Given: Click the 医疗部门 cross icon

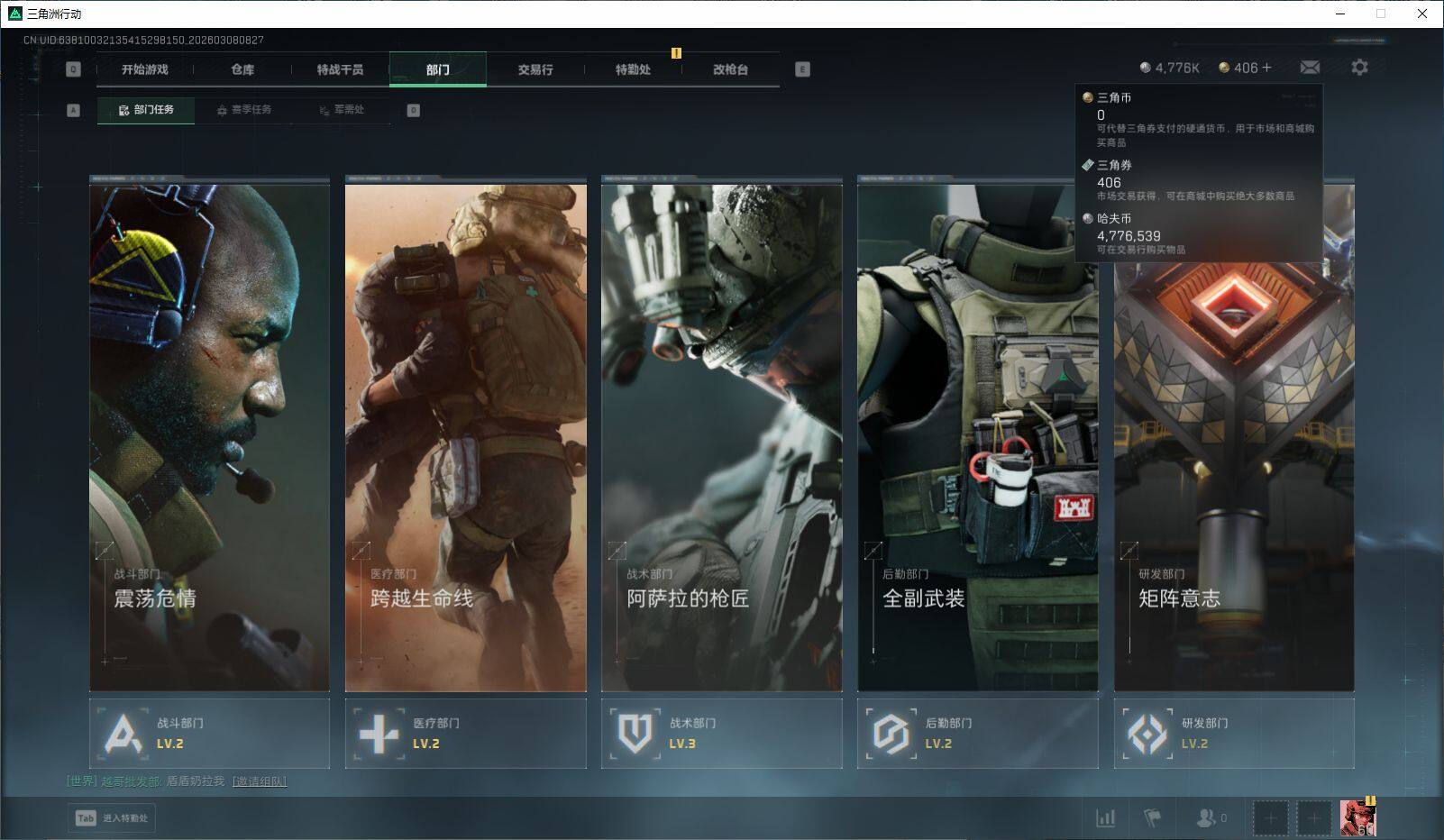Looking at the screenshot, I should (379, 734).
